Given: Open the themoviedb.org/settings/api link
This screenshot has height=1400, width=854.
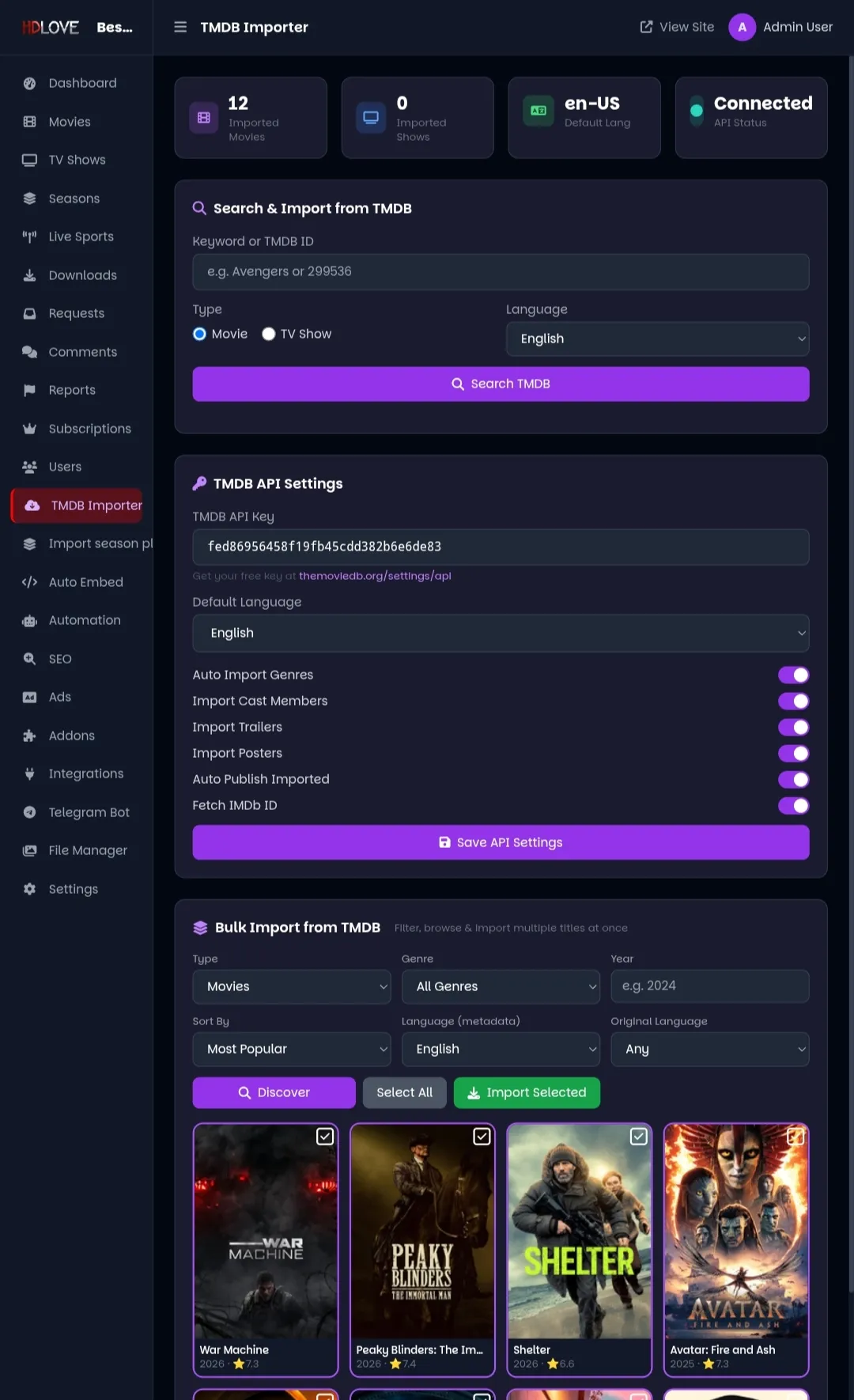Looking at the screenshot, I should [x=375, y=576].
